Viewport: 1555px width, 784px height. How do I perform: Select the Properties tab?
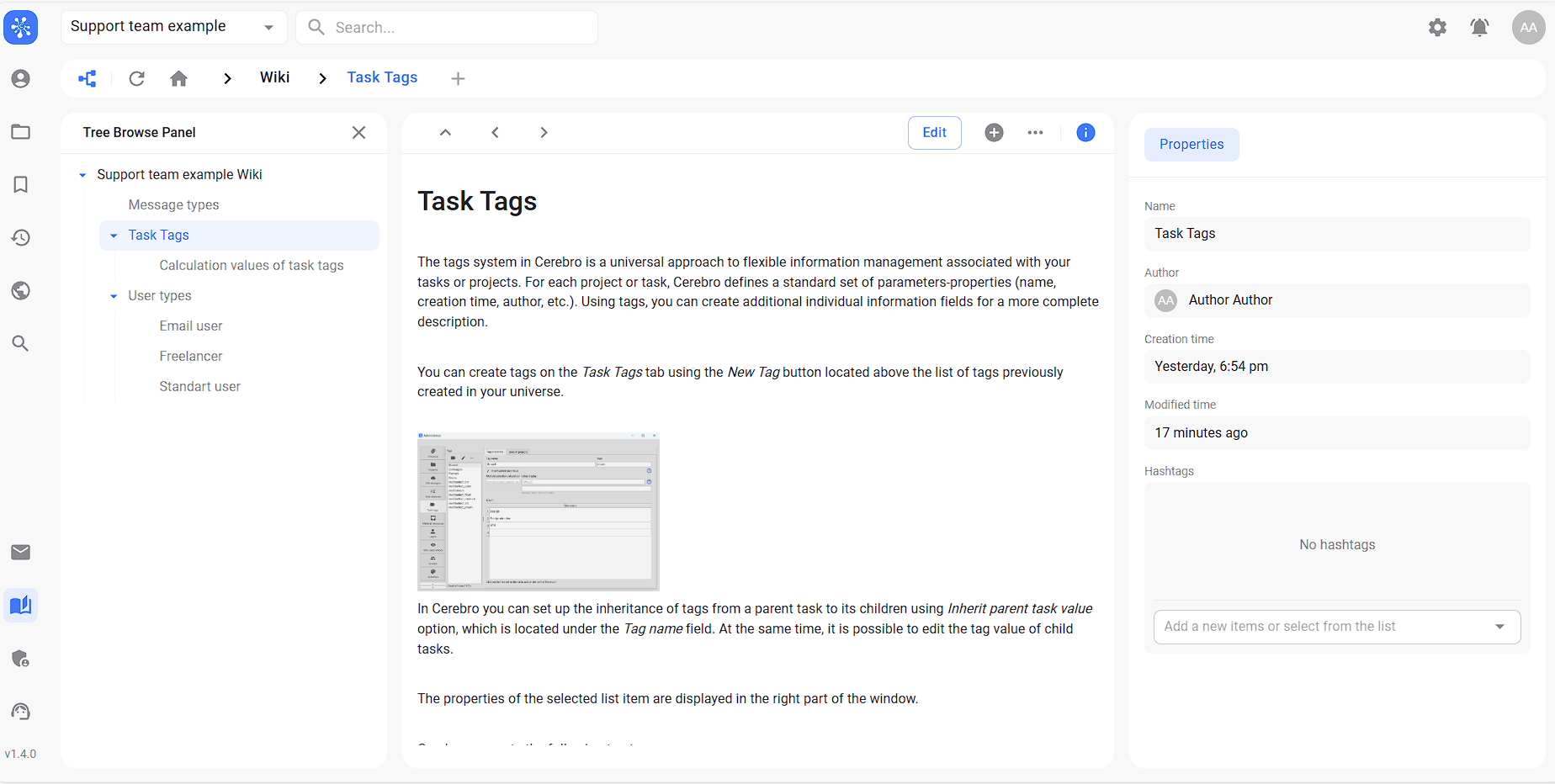1191,144
